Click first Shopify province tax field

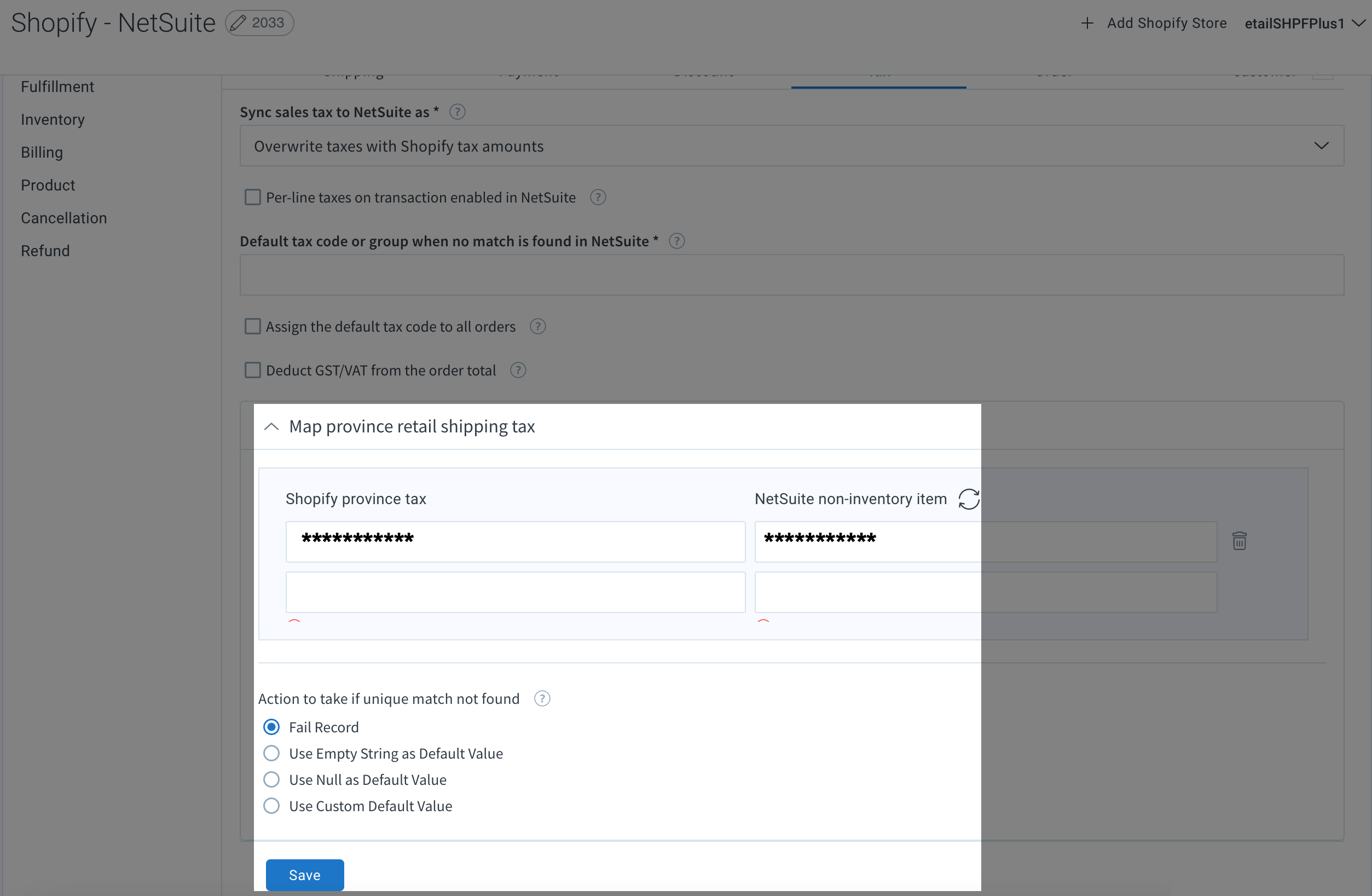pyautogui.click(x=516, y=542)
